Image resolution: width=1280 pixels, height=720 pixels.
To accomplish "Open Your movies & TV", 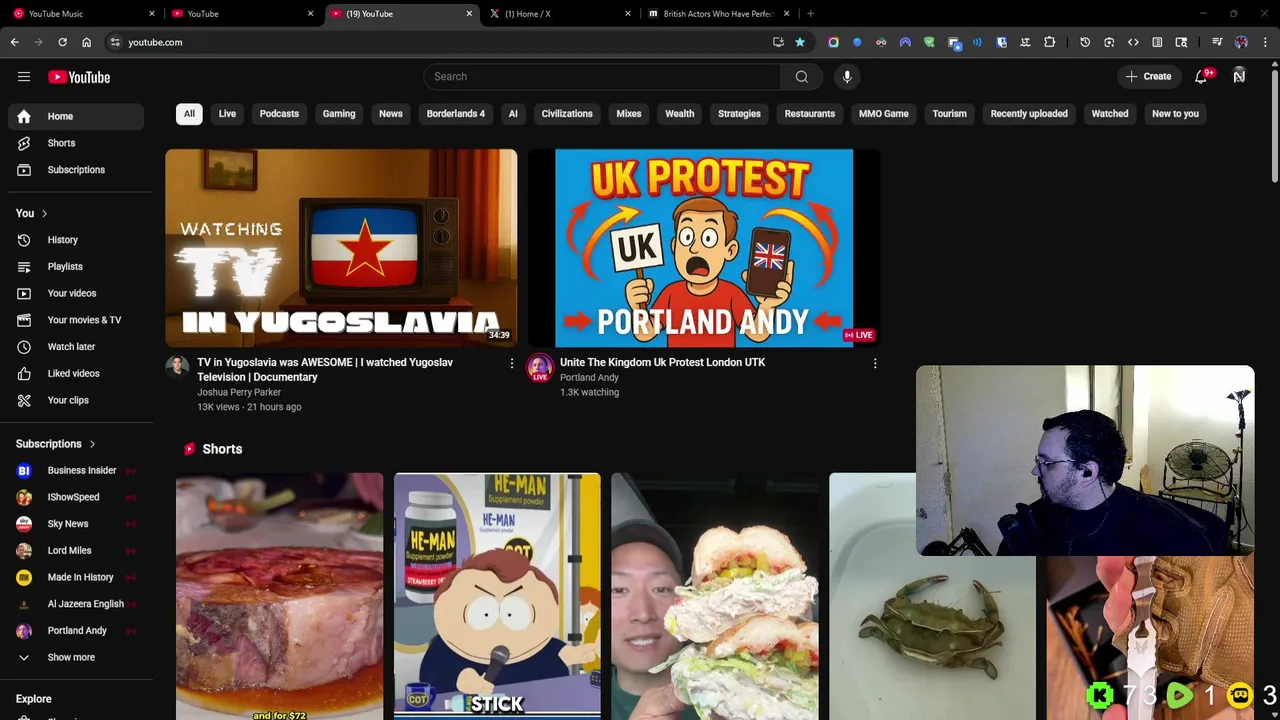I will coord(76,320).
